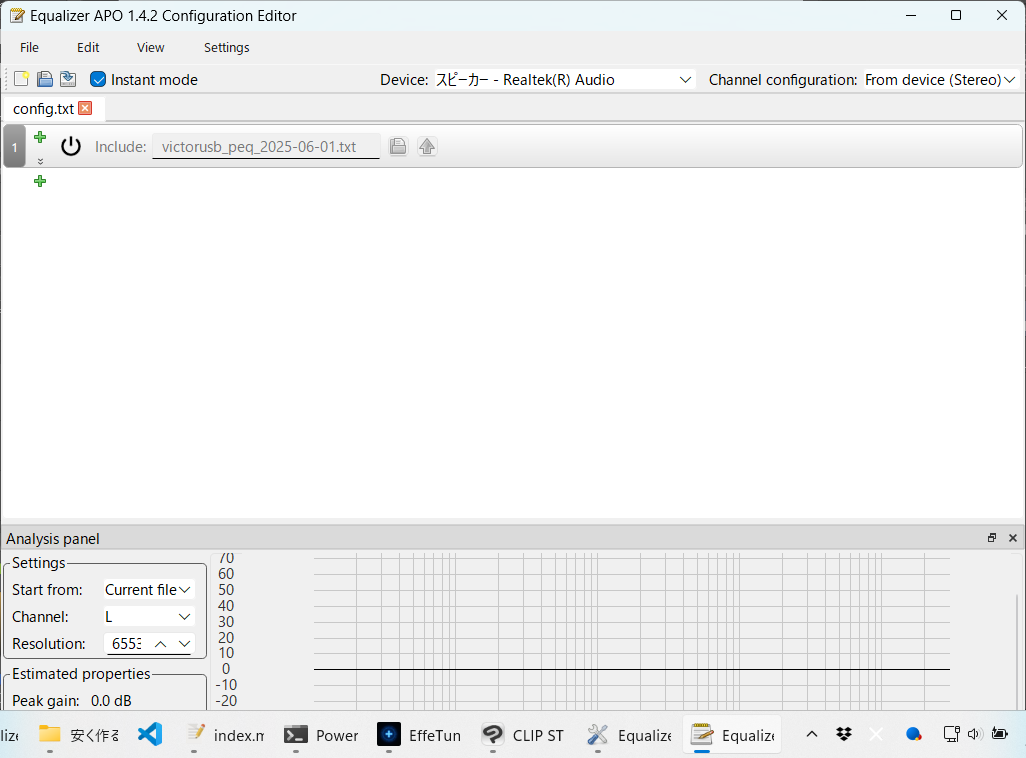This screenshot has width=1026, height=758.
Task: Undock the Analysis panel
Action: (992, 537)
